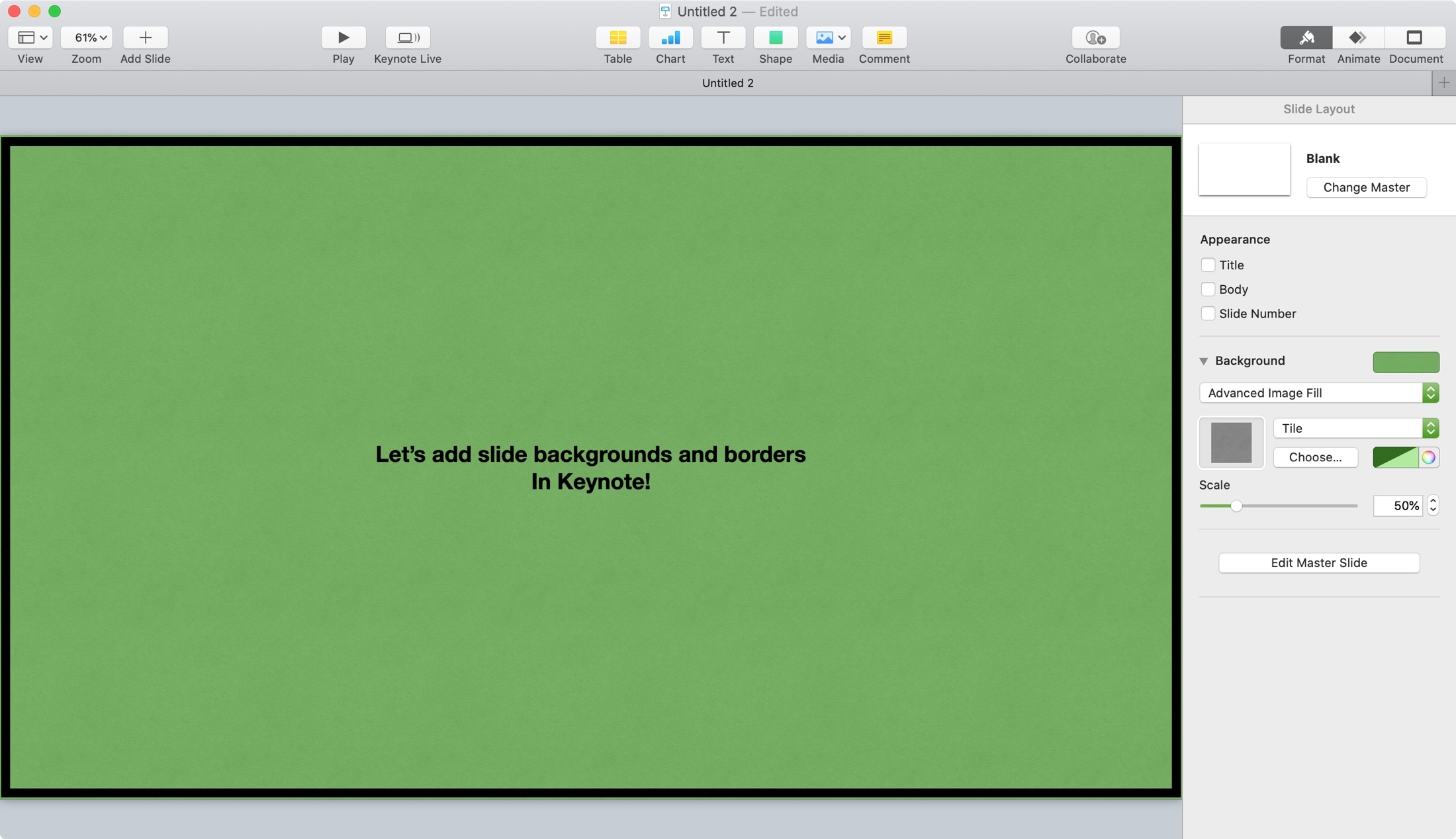
Task: Add a Text box
Action: pos(723,38)
